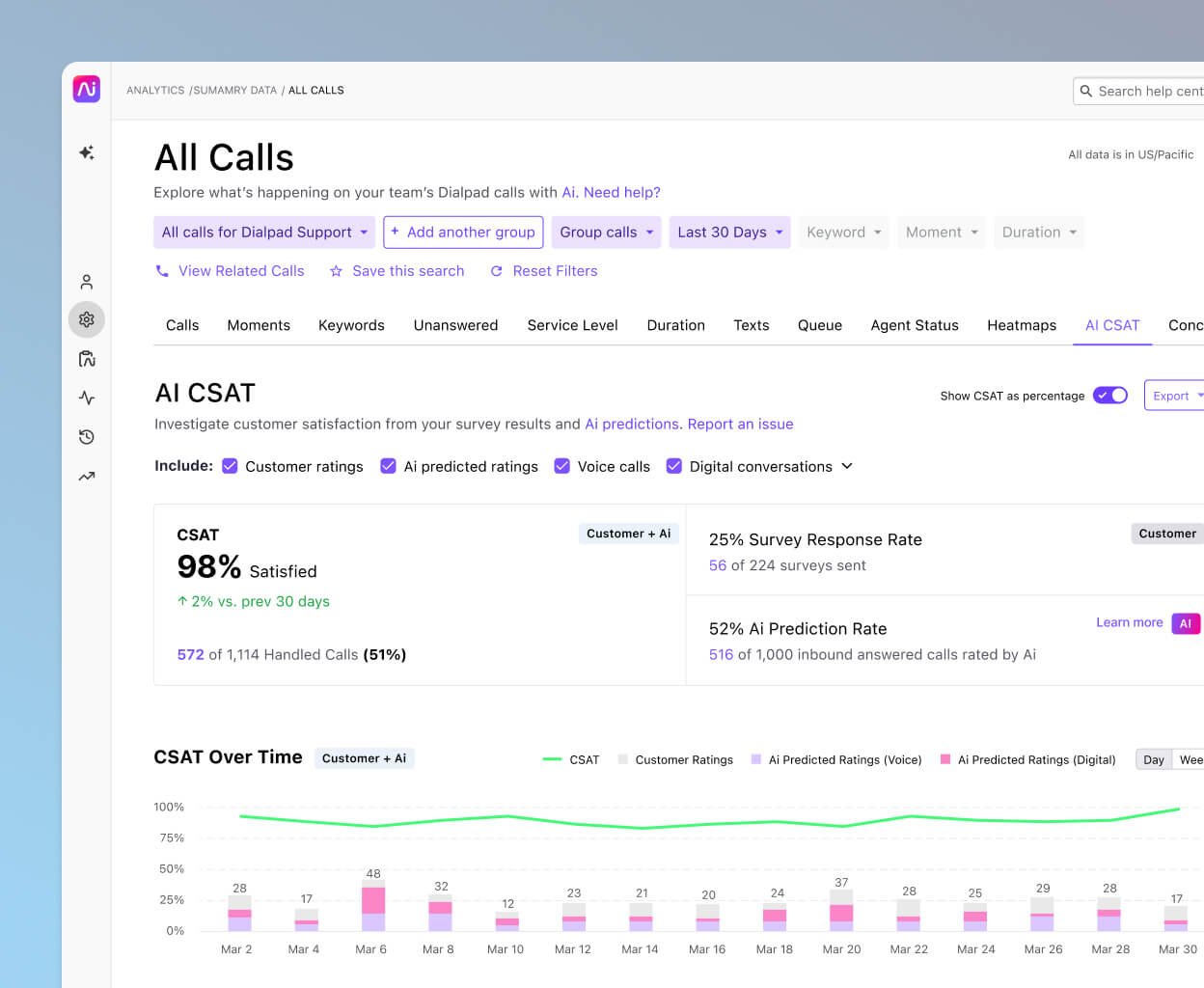Image resolution: width=1204 pixels, height=988 pixels.
Task: Open the history clock icon in sidebar
Action: (x=86, y=436)
